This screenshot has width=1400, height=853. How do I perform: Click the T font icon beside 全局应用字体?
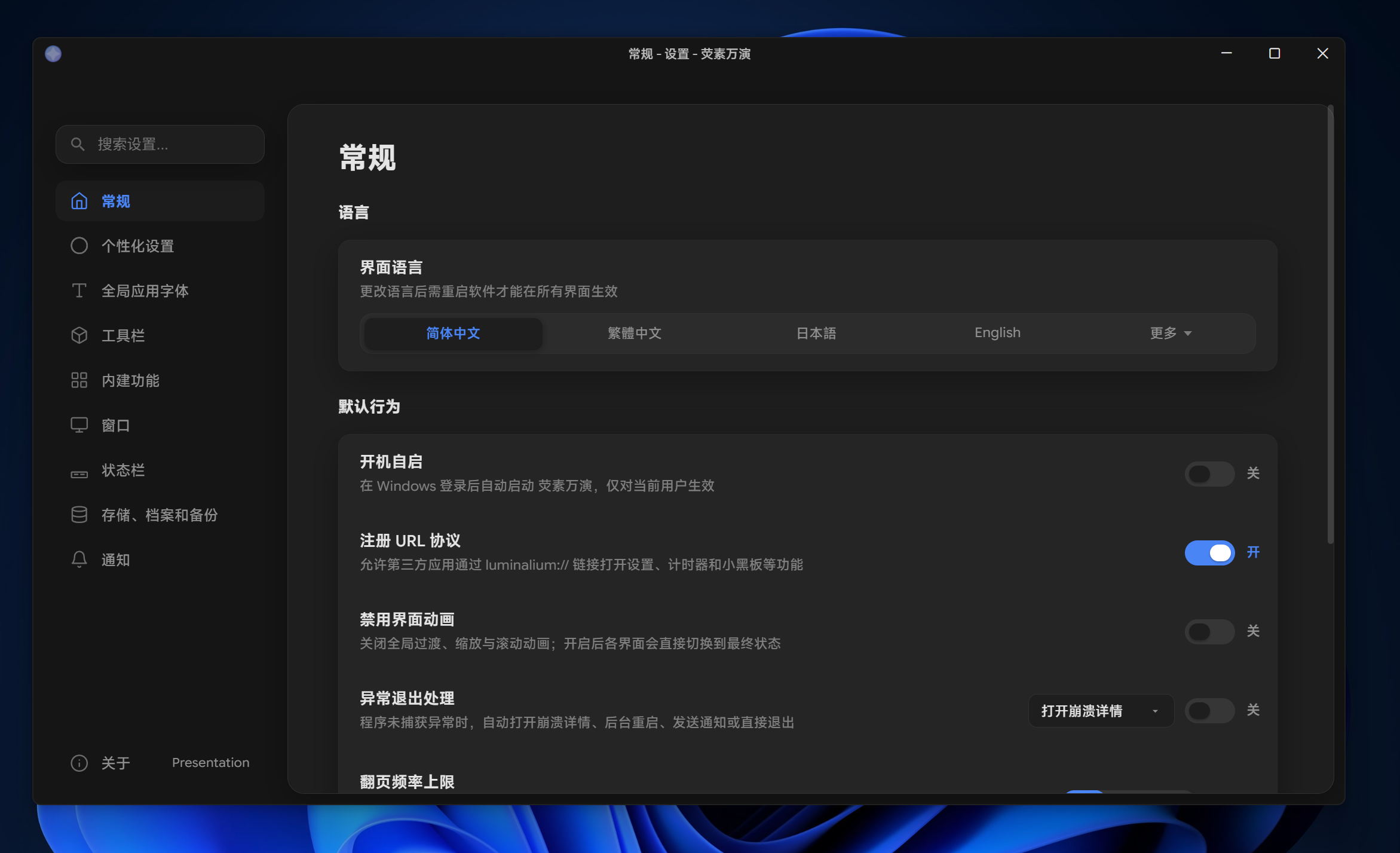pos(79,291)
